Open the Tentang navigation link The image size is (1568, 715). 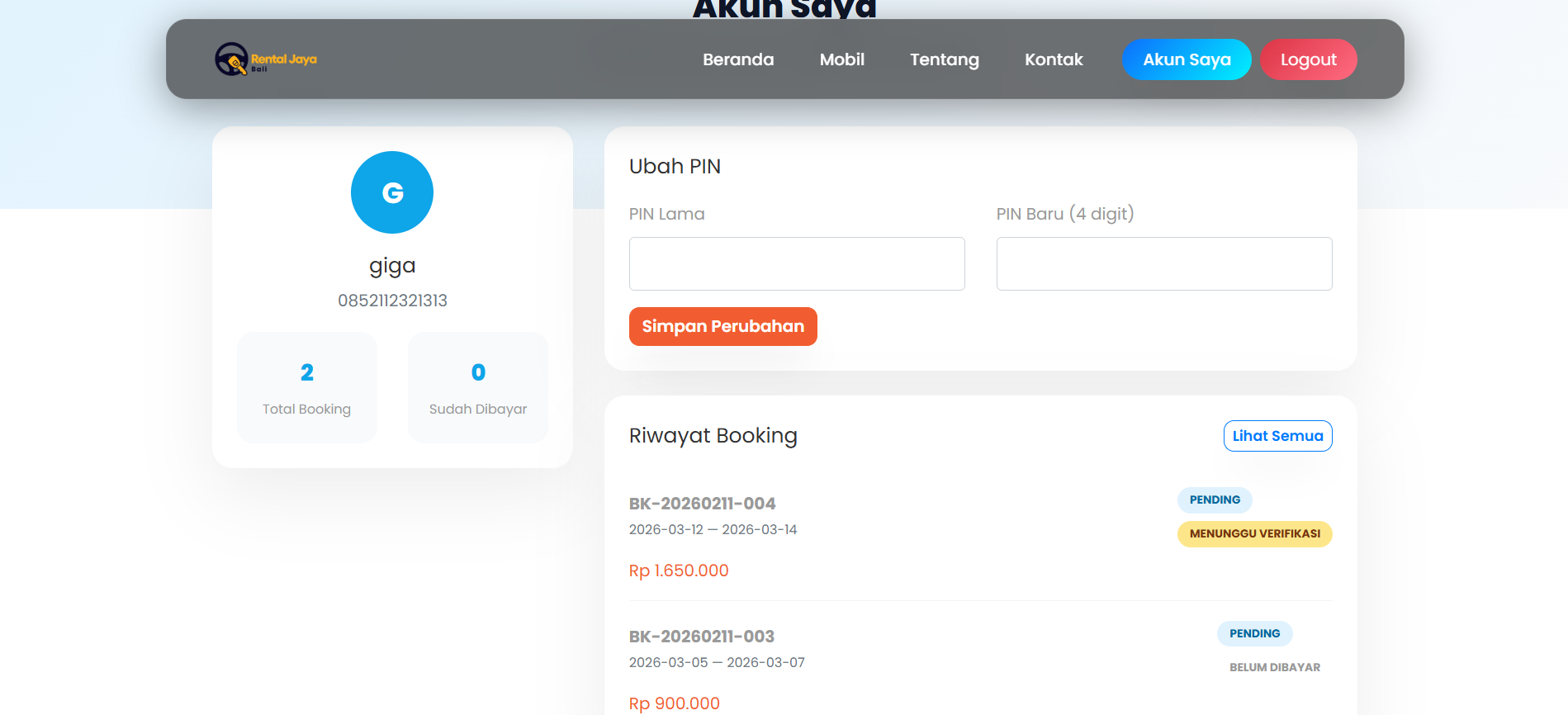pyautogui.click(x=944, y=59)
